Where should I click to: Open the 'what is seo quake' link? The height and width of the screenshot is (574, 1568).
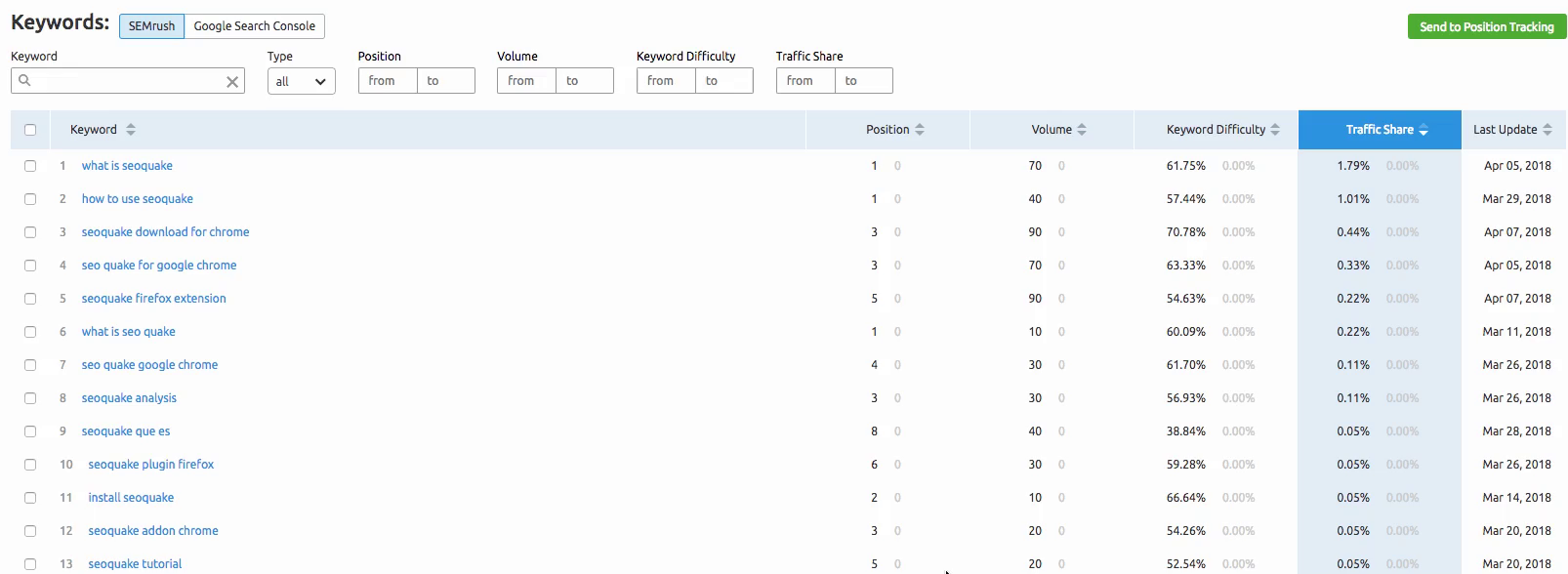pyautogui.click(x=129, y=332)
